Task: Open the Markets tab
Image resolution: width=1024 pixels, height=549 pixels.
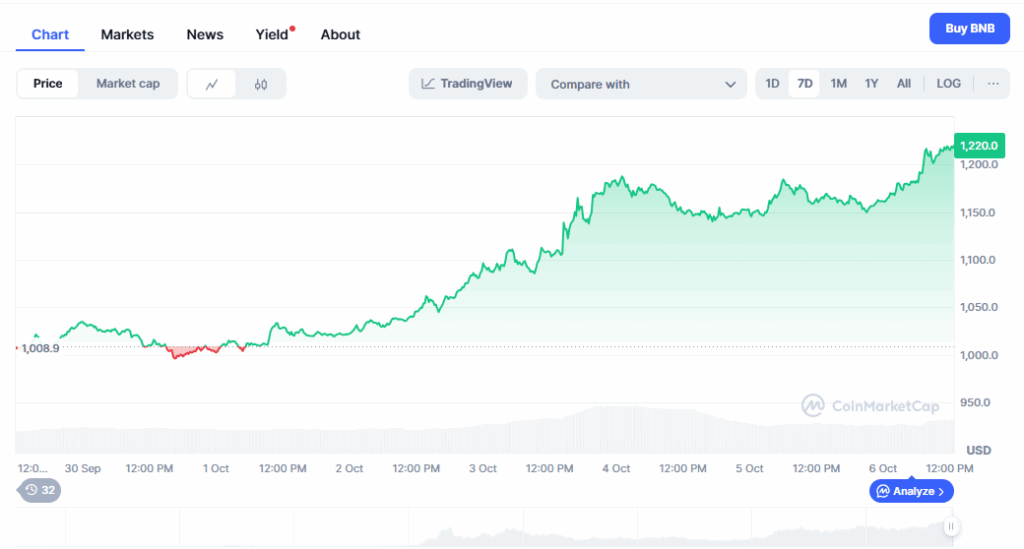Action: (x=127, y=34)
